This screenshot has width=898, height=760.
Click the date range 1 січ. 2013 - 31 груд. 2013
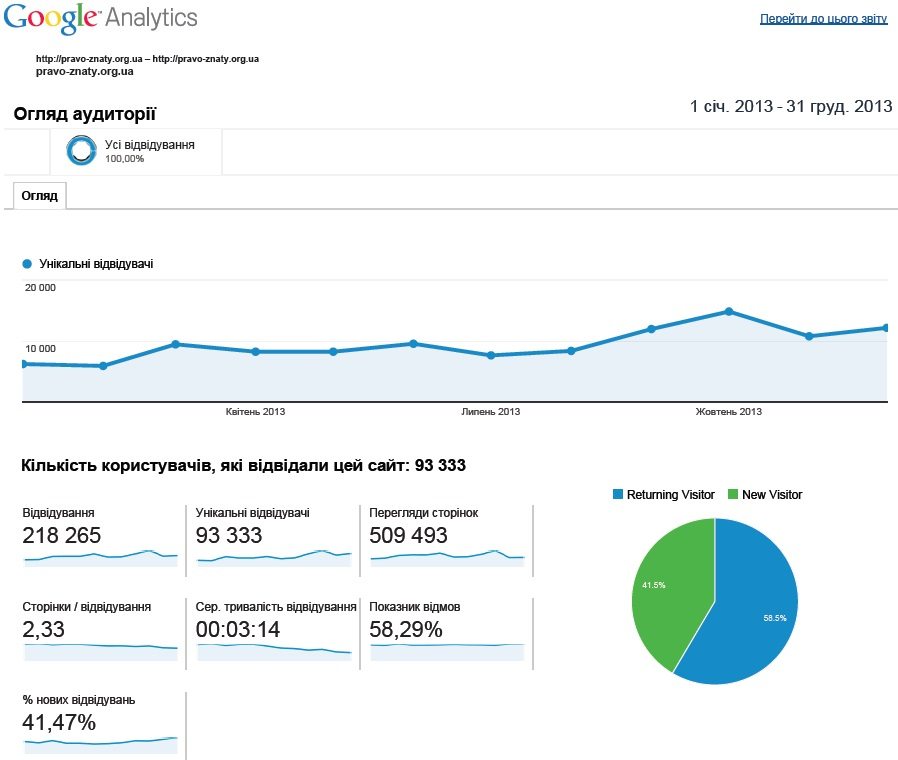click(x=790, y=107)
